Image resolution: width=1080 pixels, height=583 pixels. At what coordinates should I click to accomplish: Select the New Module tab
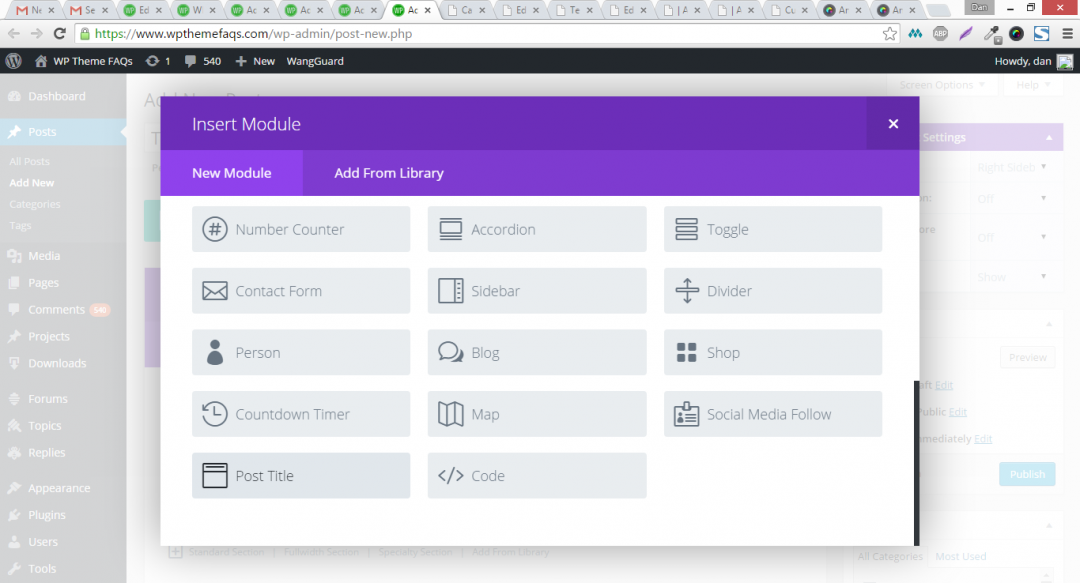[x=231, y=173]
